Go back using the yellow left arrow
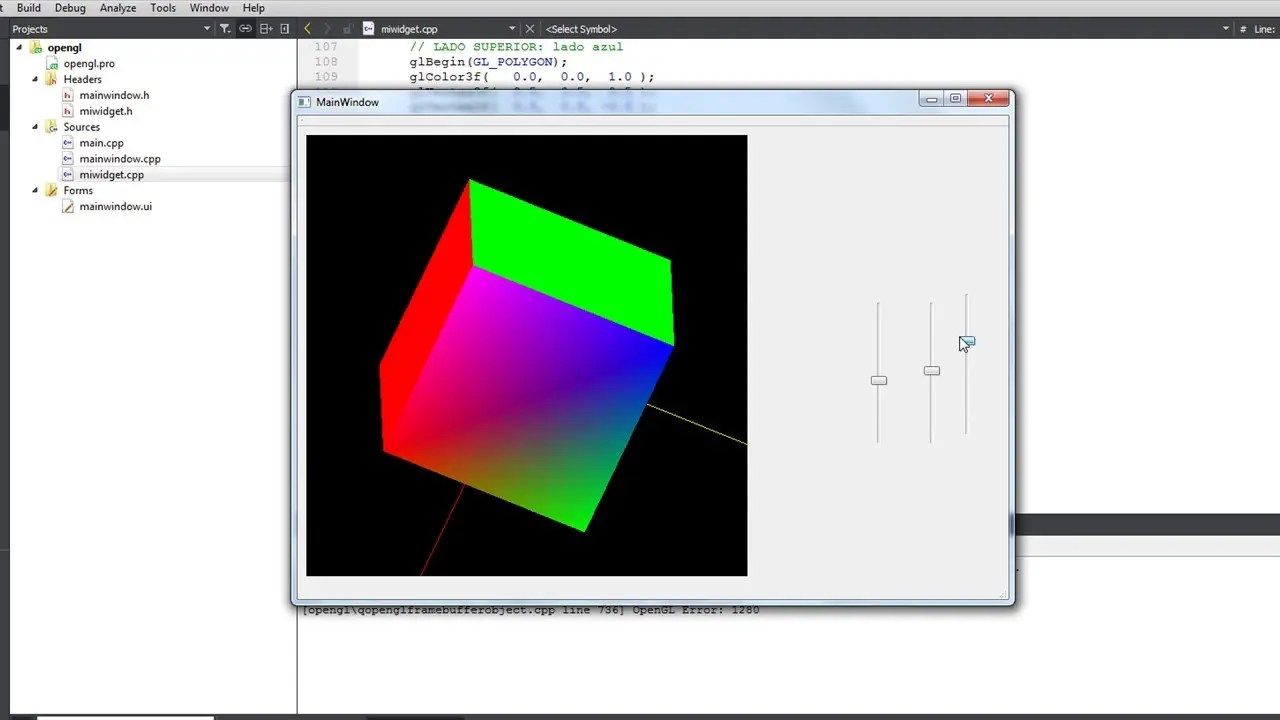Viewport: 1280px width, 720px height. (x=308, y=29)
